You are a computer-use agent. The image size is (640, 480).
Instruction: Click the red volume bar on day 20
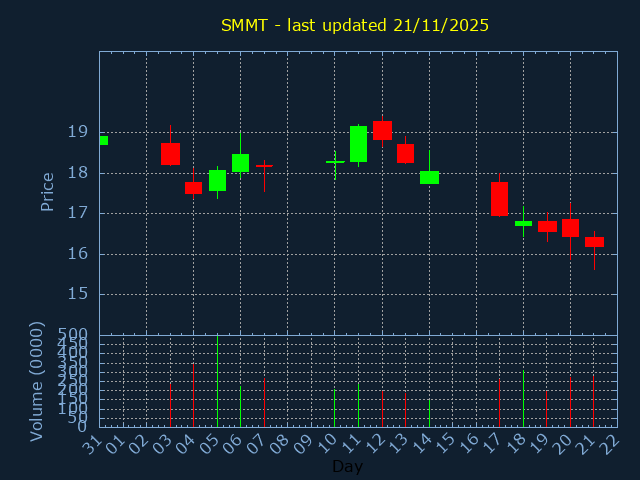pyautogui.click(x=570, y=402)
